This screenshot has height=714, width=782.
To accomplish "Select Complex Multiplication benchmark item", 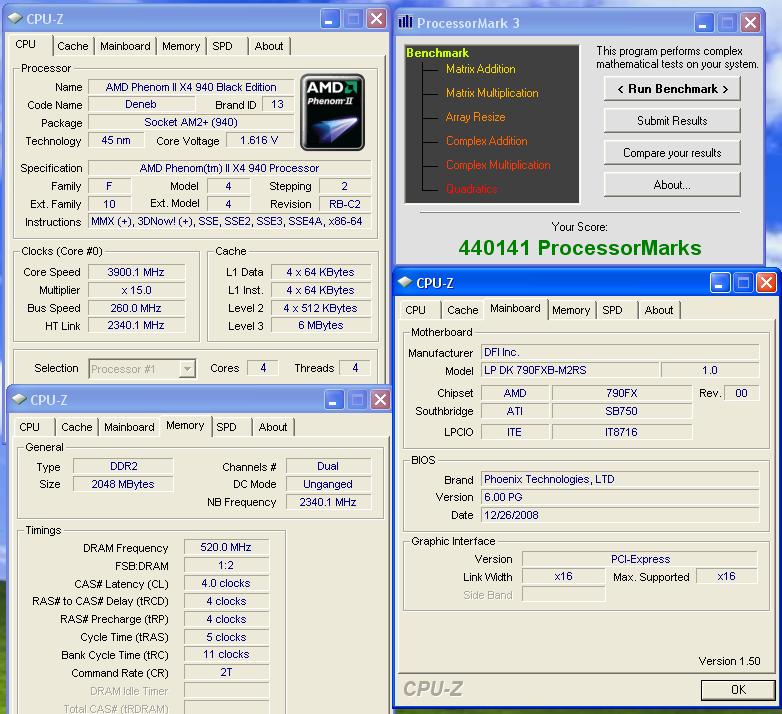I will (x=498, y=165).
